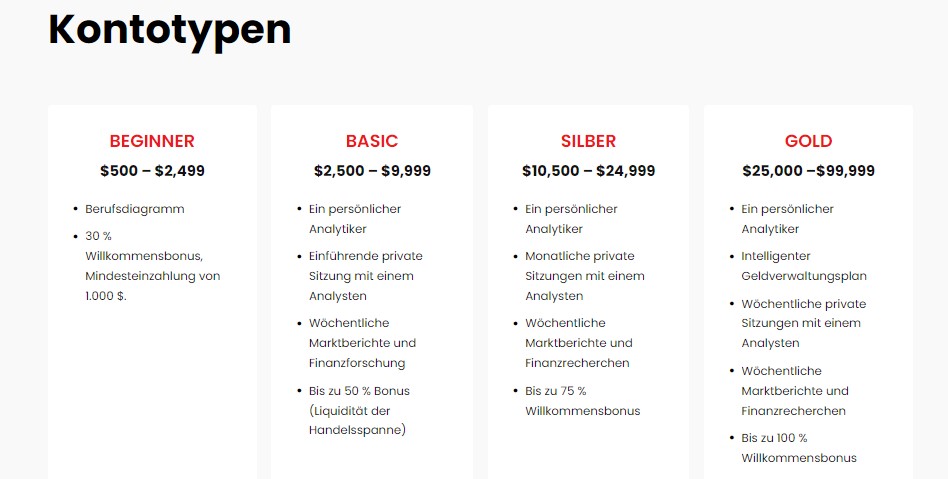The image size is (948, 479).
Task: Select the GOLD account title
Action: 808,141
